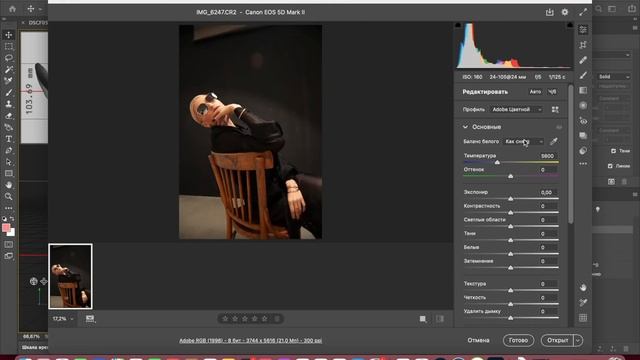Screen dimensions: 640x360
Task: Select the Type tool
Action: [9, 139]
